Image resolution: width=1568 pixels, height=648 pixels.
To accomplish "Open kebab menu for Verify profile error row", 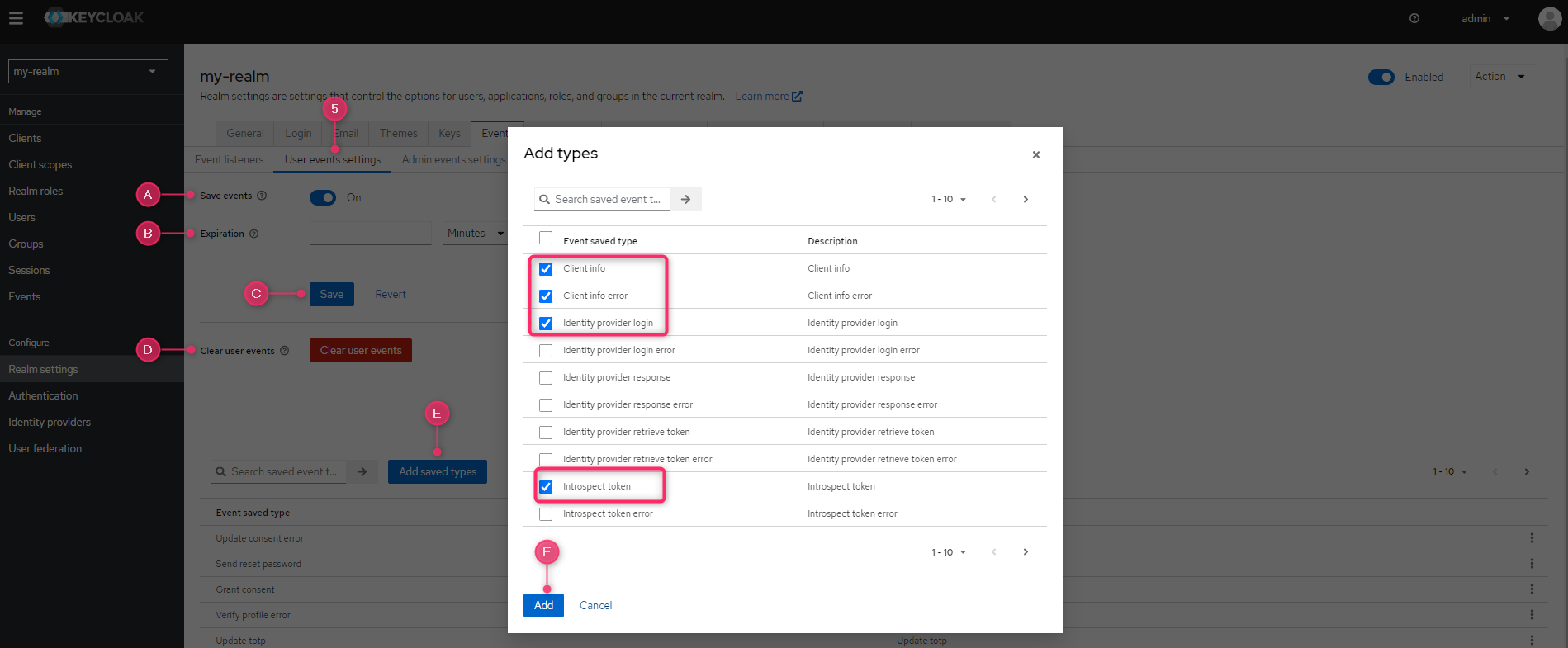I will pyautogui.click(x=1532, y=615).
